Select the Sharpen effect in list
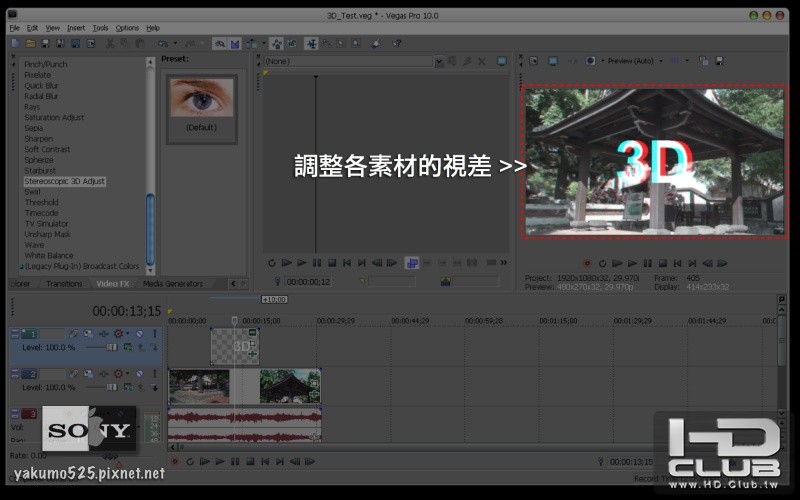 39,139
